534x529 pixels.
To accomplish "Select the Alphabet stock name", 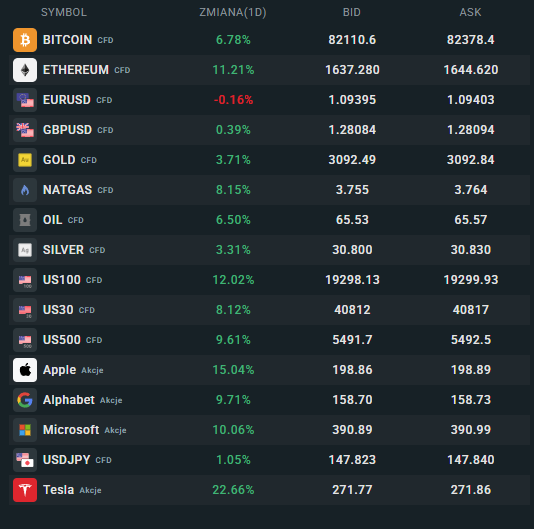I will pos(69,400).
